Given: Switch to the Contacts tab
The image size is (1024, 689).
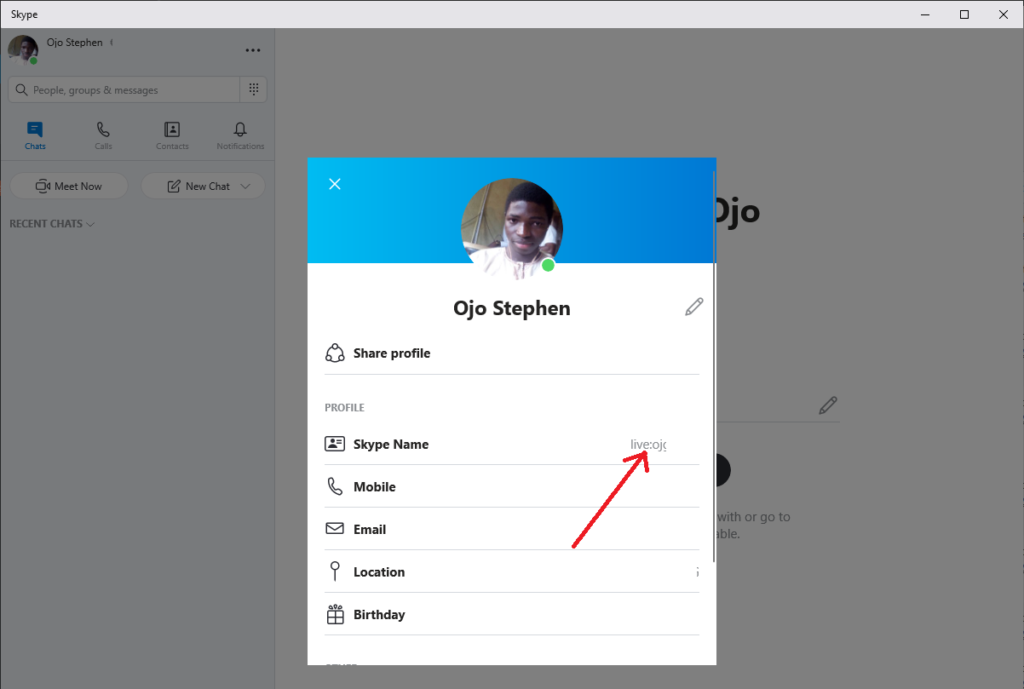Looking at the screenshot, I should [172, 136].
